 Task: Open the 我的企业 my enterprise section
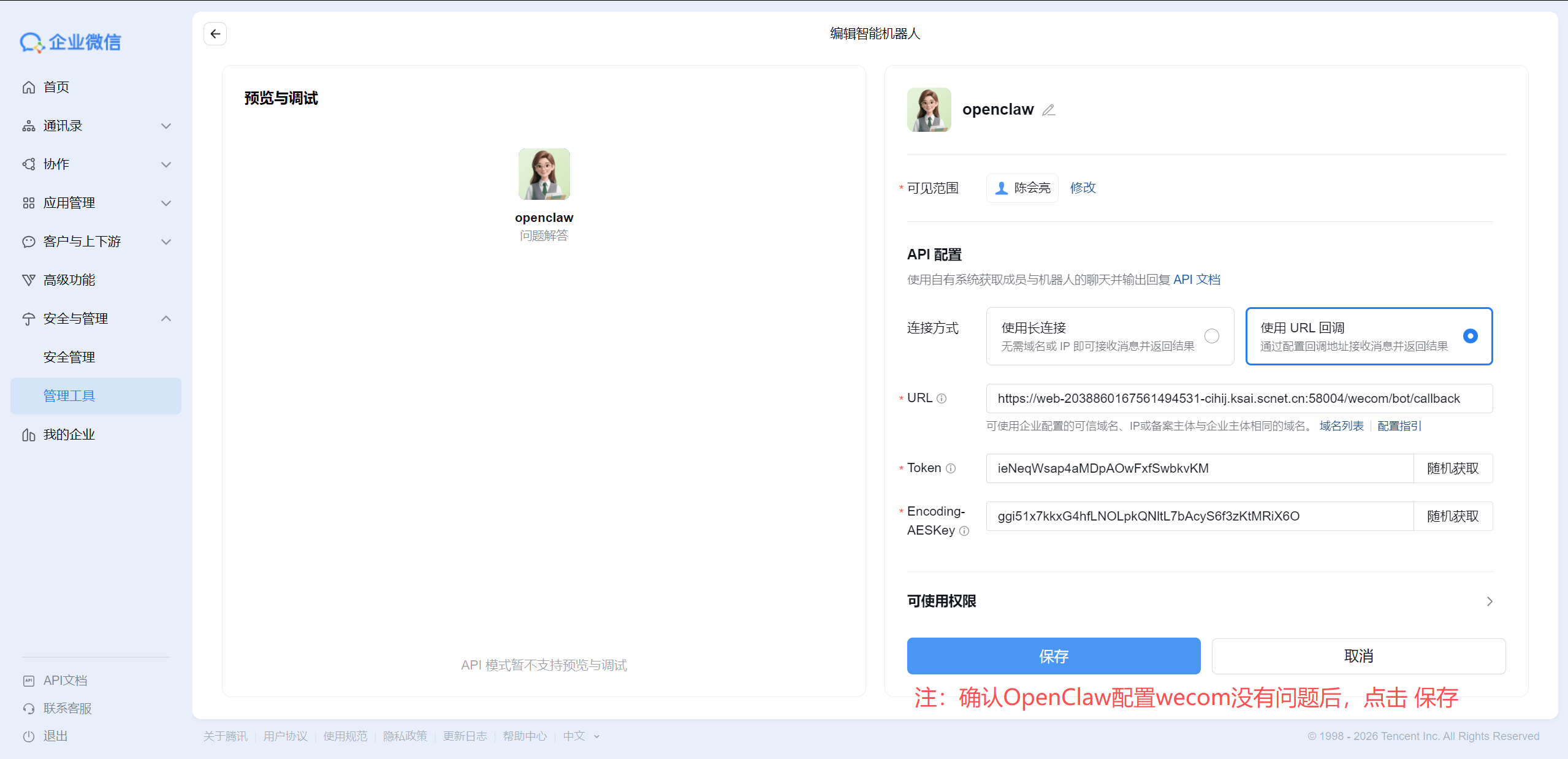coord(69,434)
